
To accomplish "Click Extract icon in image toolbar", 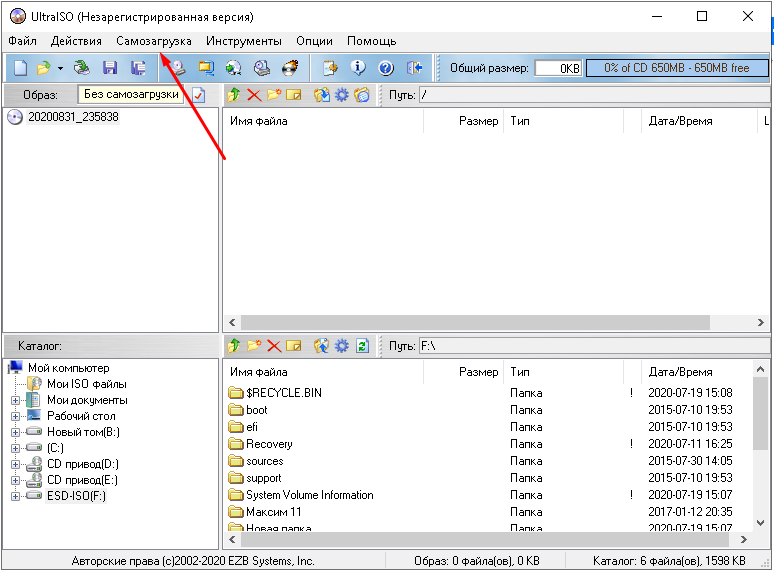I will point(322,95).
